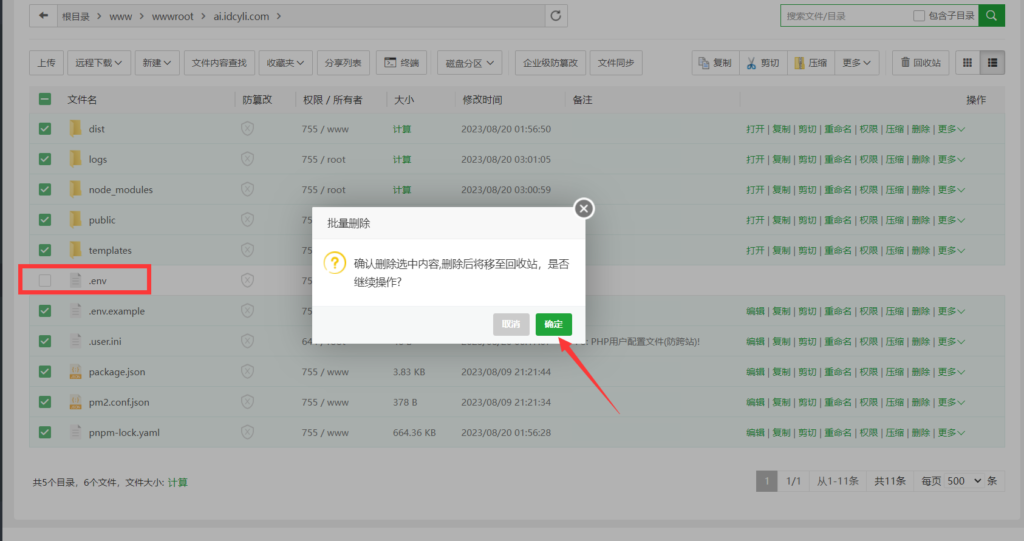
Task: Select wwwroot in the breadcrumb path
Action: coord(180,16)
